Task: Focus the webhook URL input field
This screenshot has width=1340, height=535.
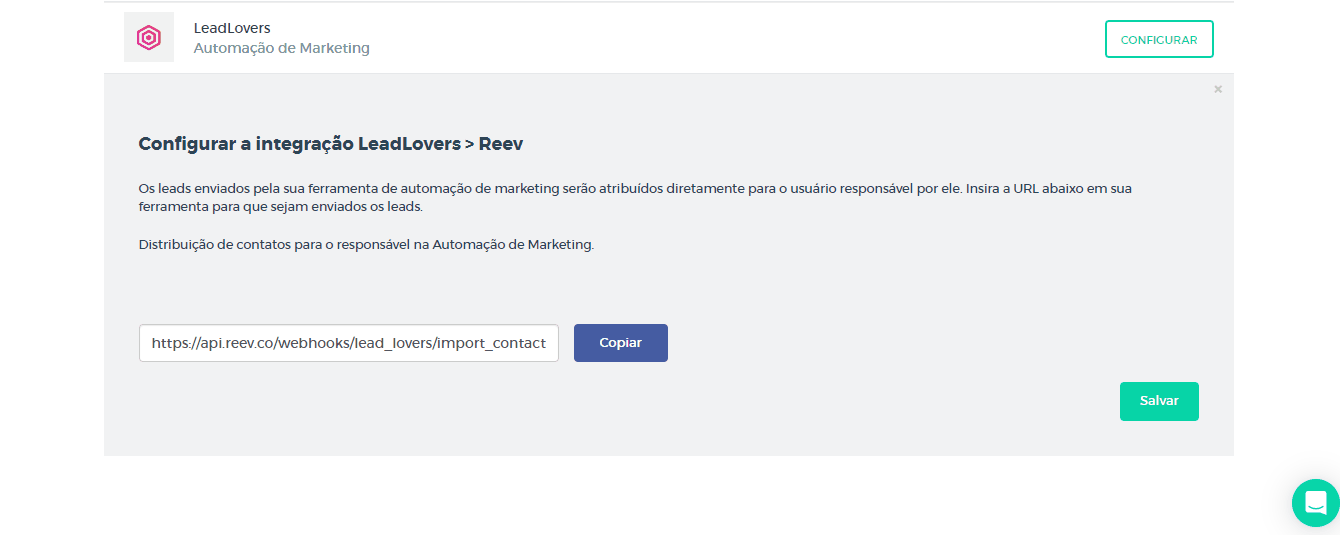Action: click(x=348, y=343)
